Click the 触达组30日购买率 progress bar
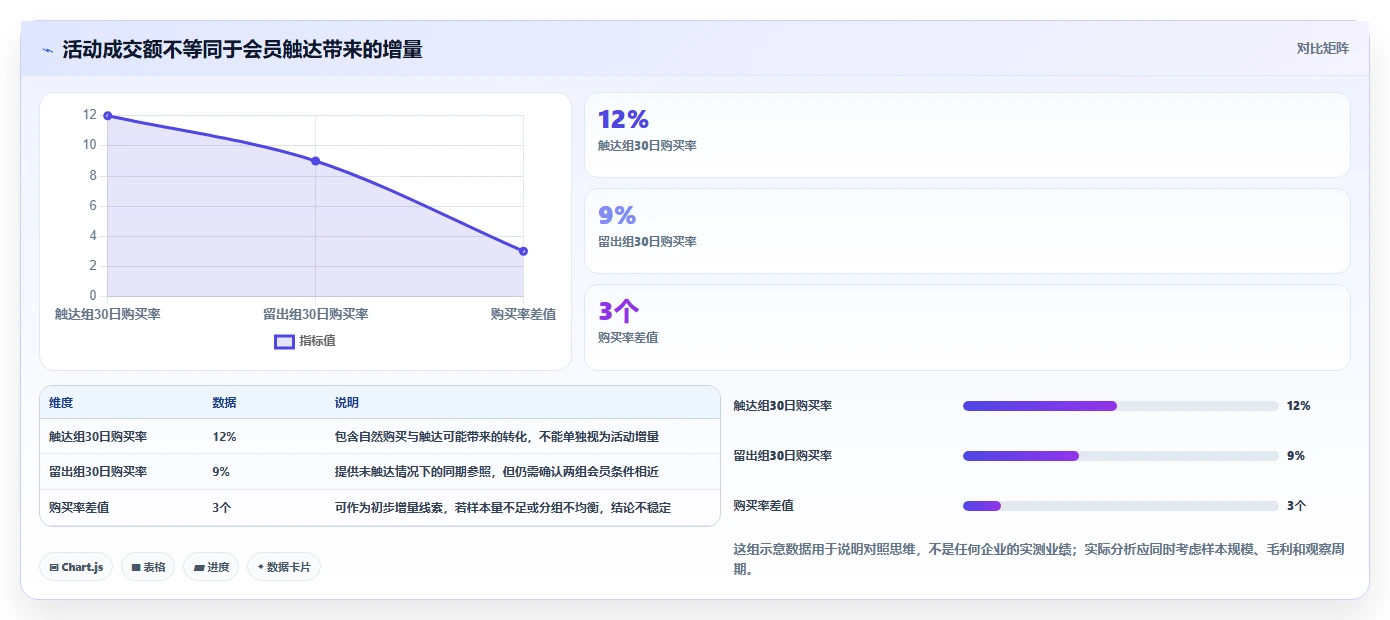The width and height of the screenshot is (1390, 620). tap(1120, 406)
